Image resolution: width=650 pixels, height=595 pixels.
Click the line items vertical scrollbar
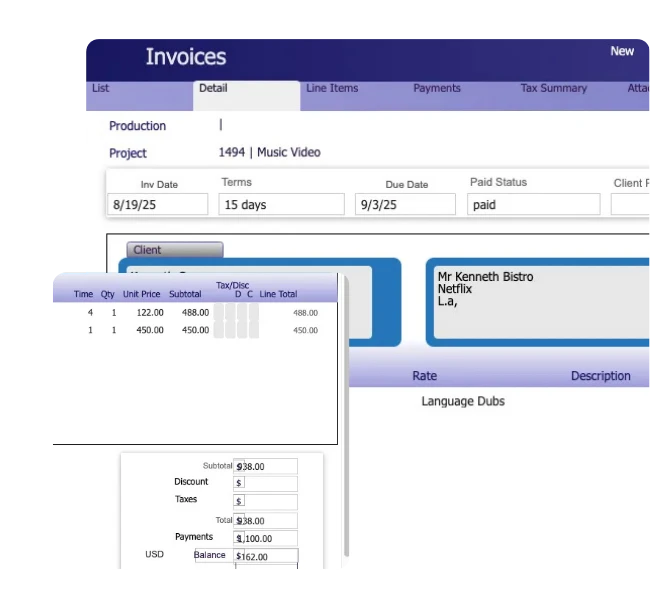[346, 415]
